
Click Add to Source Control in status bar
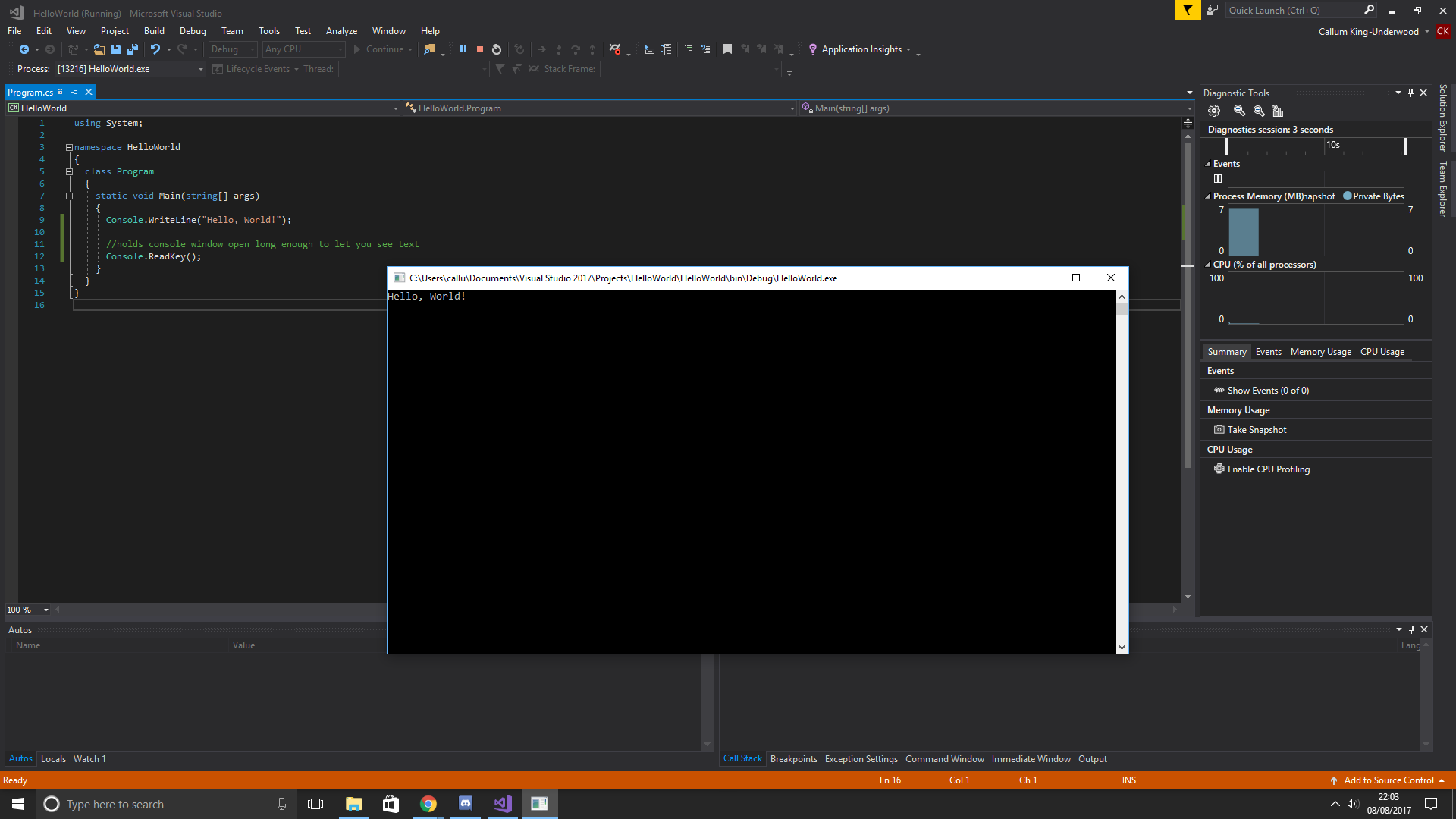click(x=1389, y=780)
